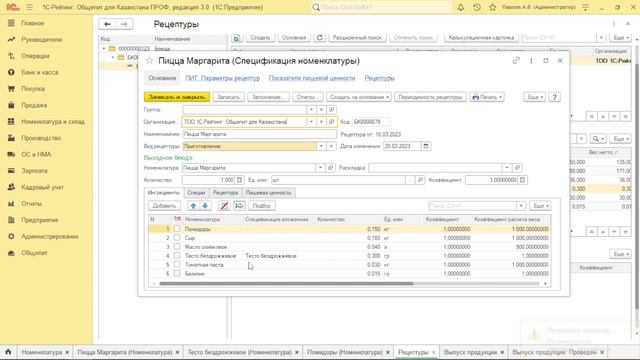
Task: Click Записать и закрыть button
Action: 177,97
